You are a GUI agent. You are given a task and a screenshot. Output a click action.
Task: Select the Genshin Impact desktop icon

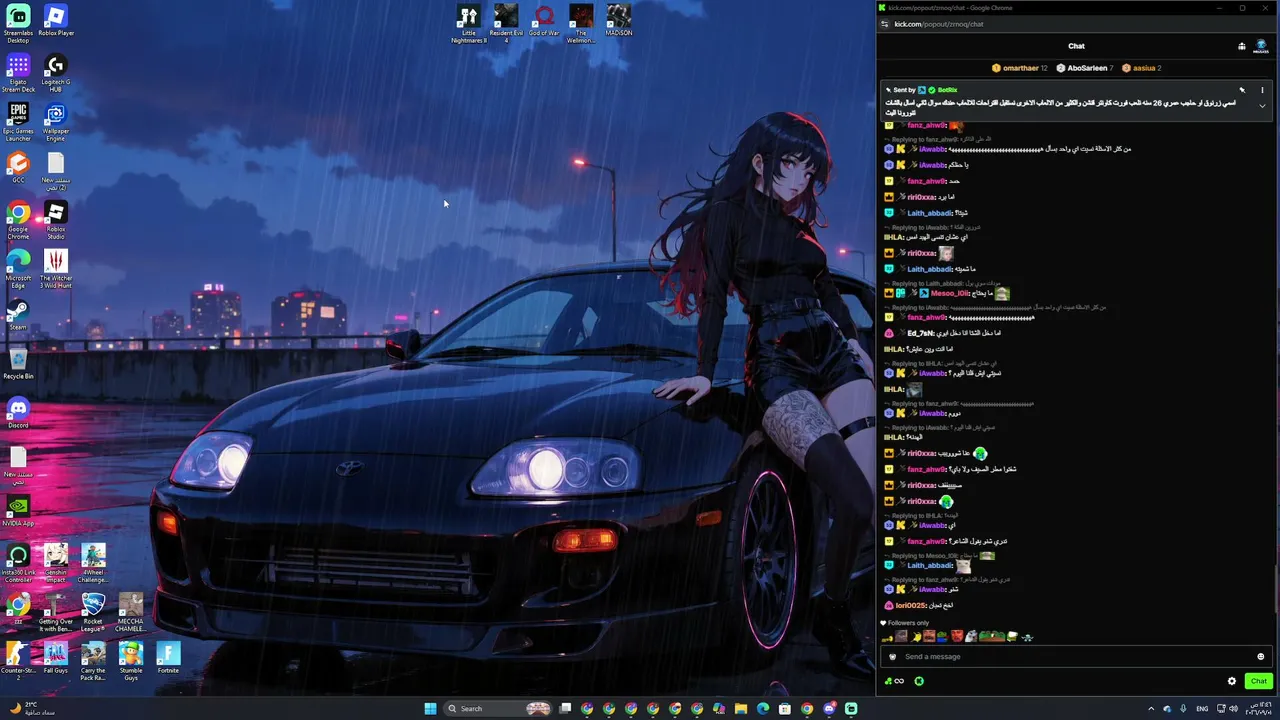point(56,563)
